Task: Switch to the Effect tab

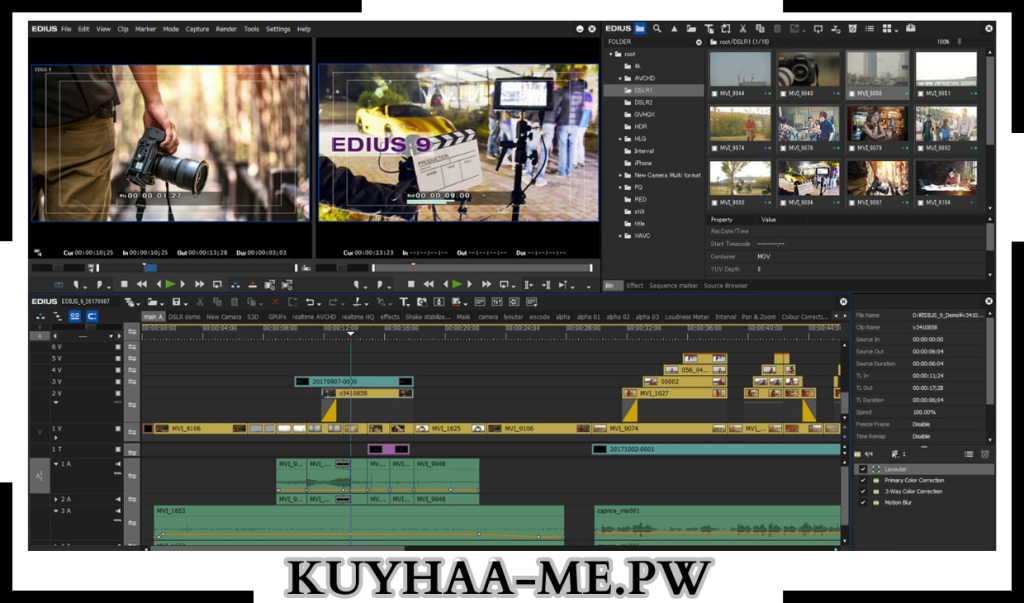Action: (x=635, y=285)
